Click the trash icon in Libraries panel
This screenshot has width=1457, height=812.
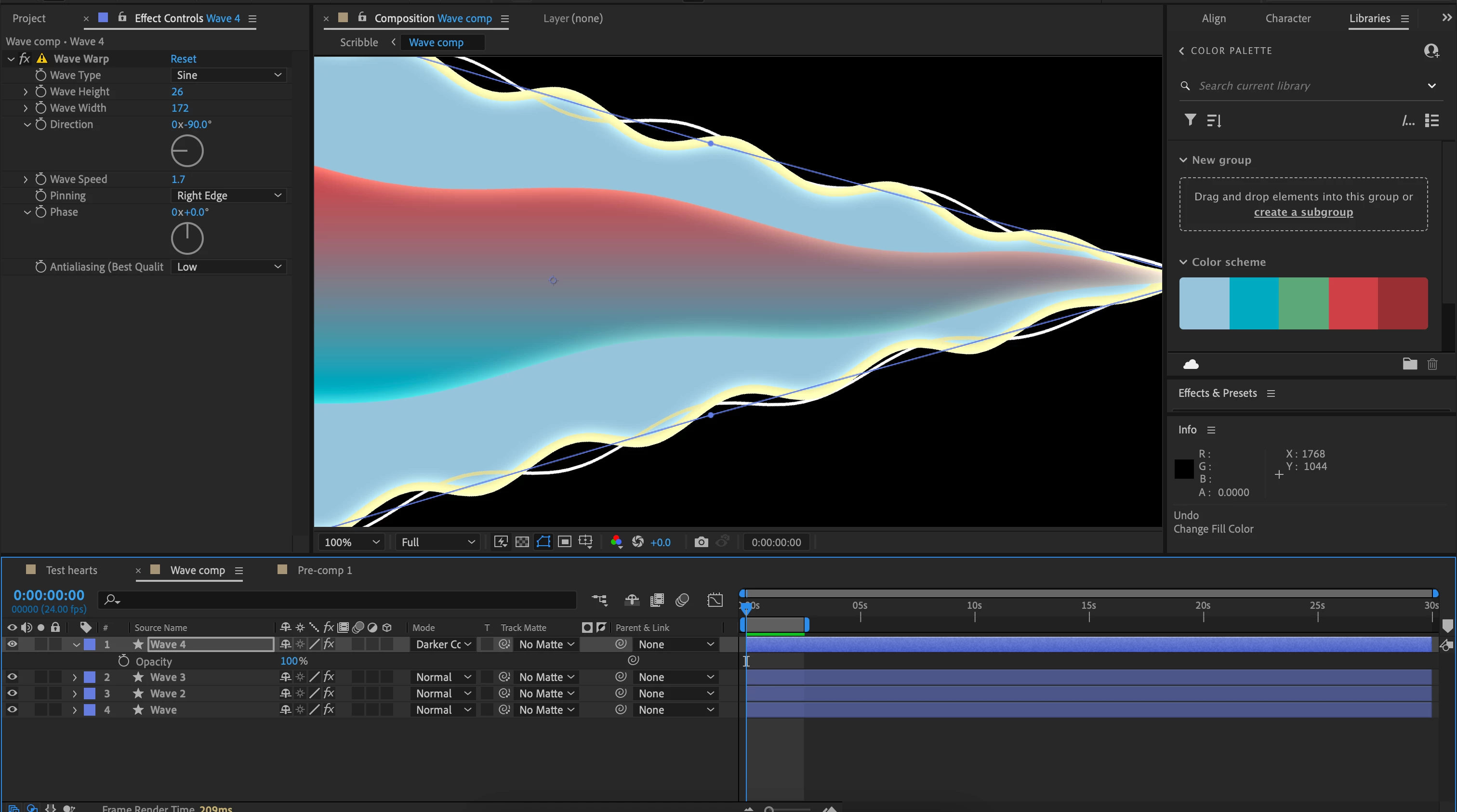coord(1432,364)
